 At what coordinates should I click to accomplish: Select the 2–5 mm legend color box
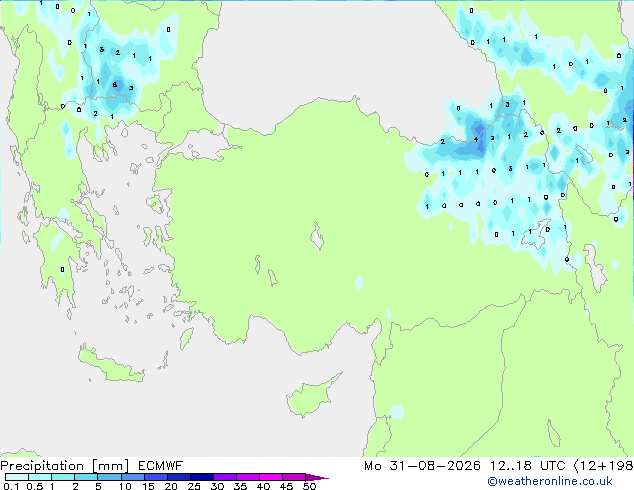(86, 477)
